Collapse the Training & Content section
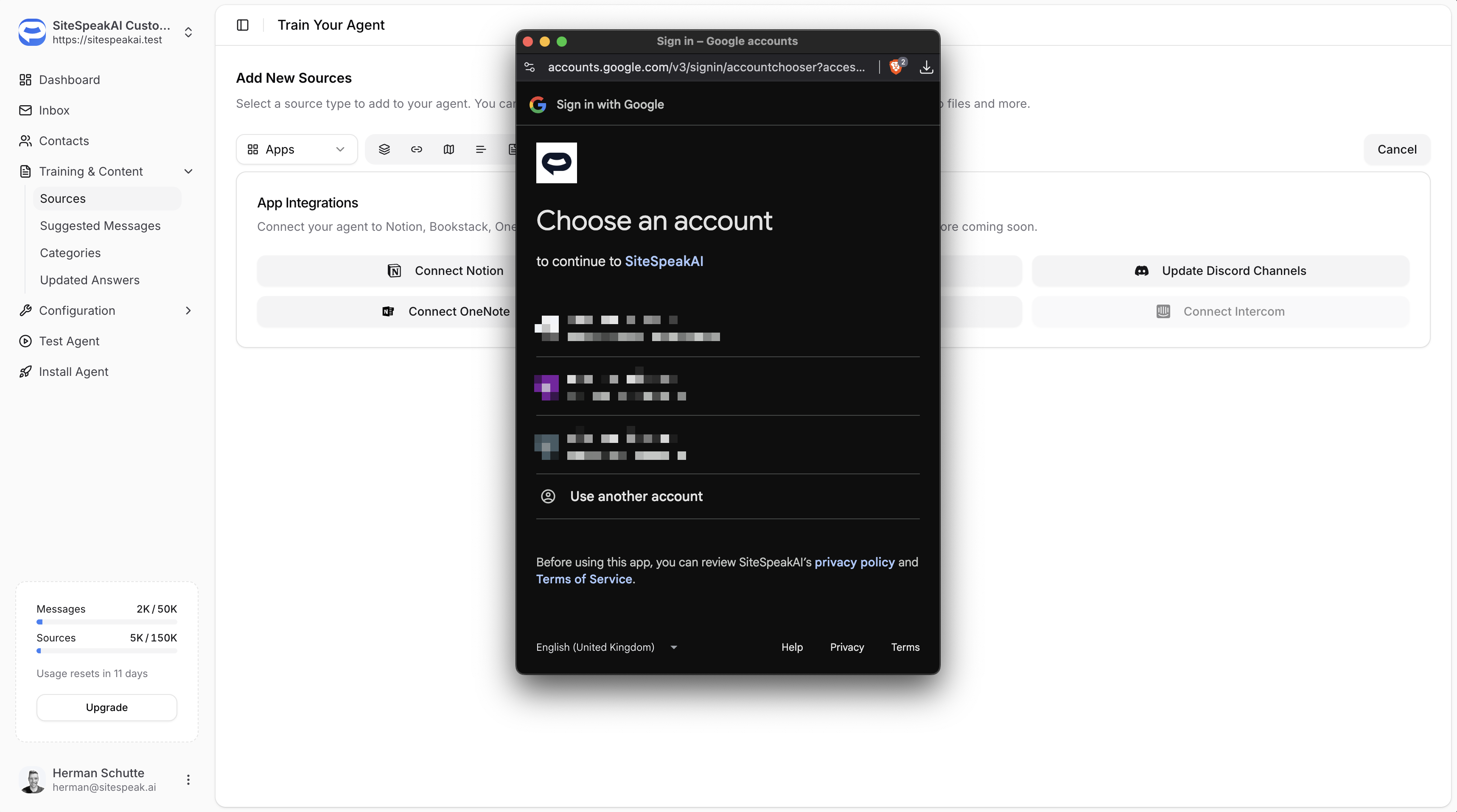Screen dimensions: 1457x812 (x=188, y=171)
